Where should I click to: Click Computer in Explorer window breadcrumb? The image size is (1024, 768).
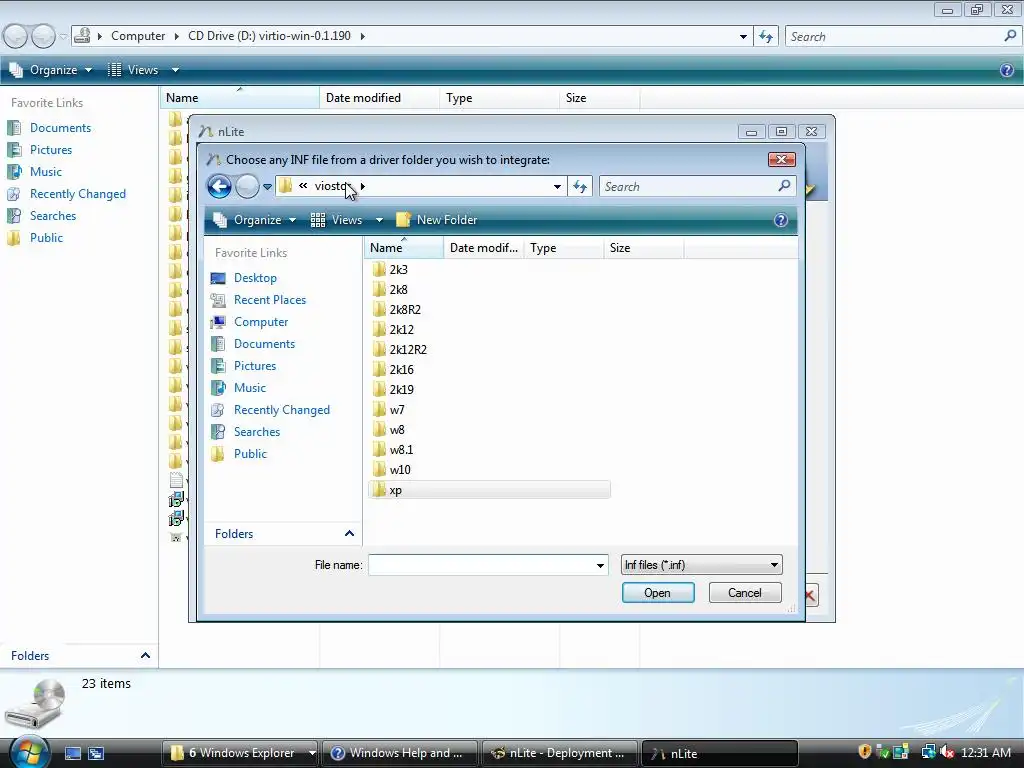[x=138, y=36]
